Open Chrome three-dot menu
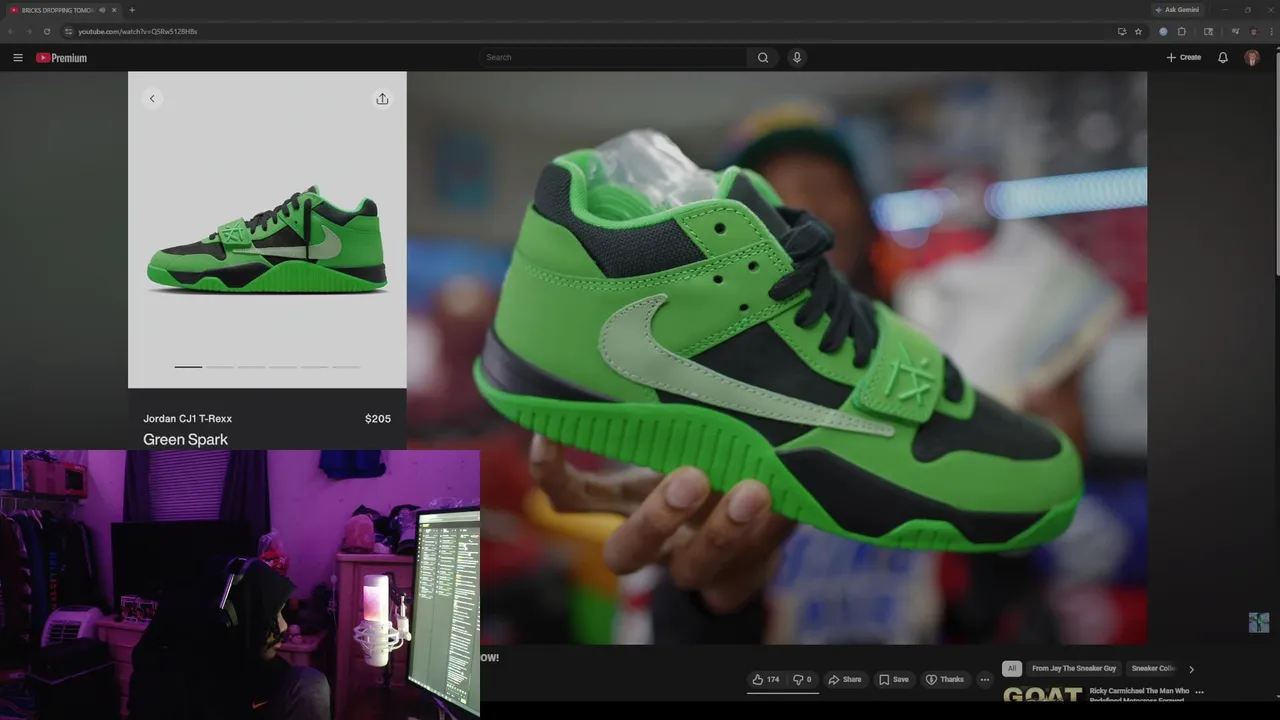1280x720 pixels. (x=1270, y=31)
